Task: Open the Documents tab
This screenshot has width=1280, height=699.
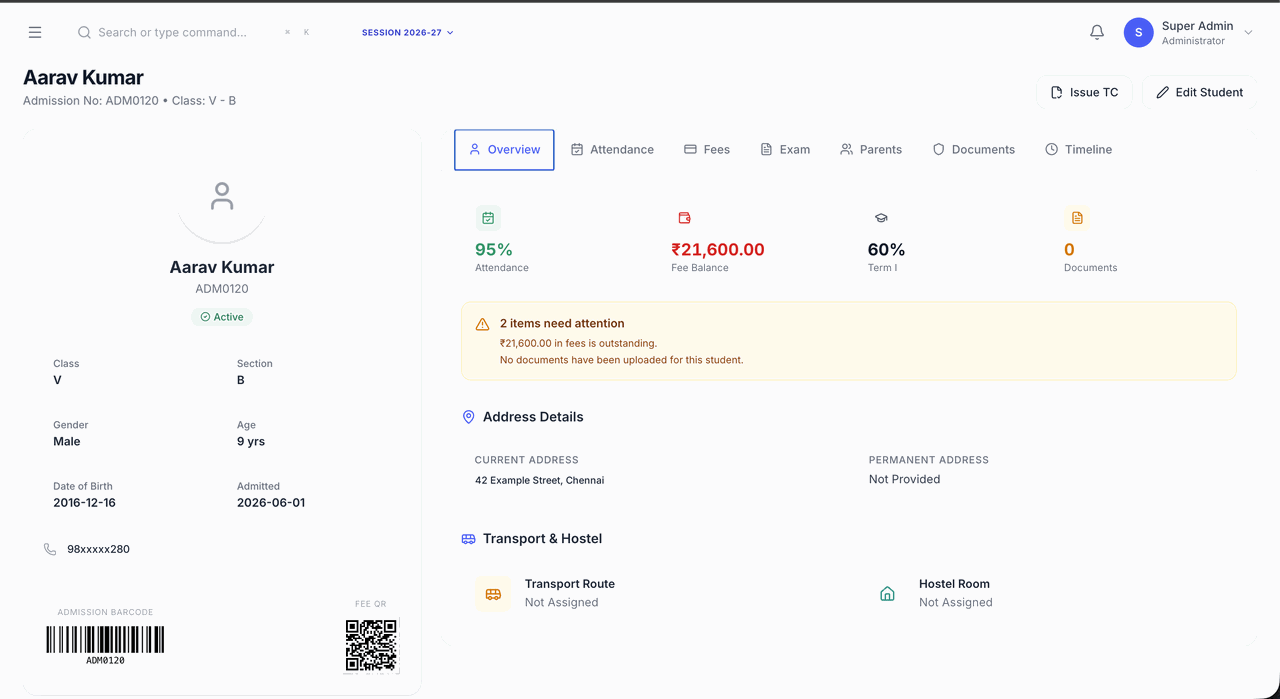Action: point(974,150)
